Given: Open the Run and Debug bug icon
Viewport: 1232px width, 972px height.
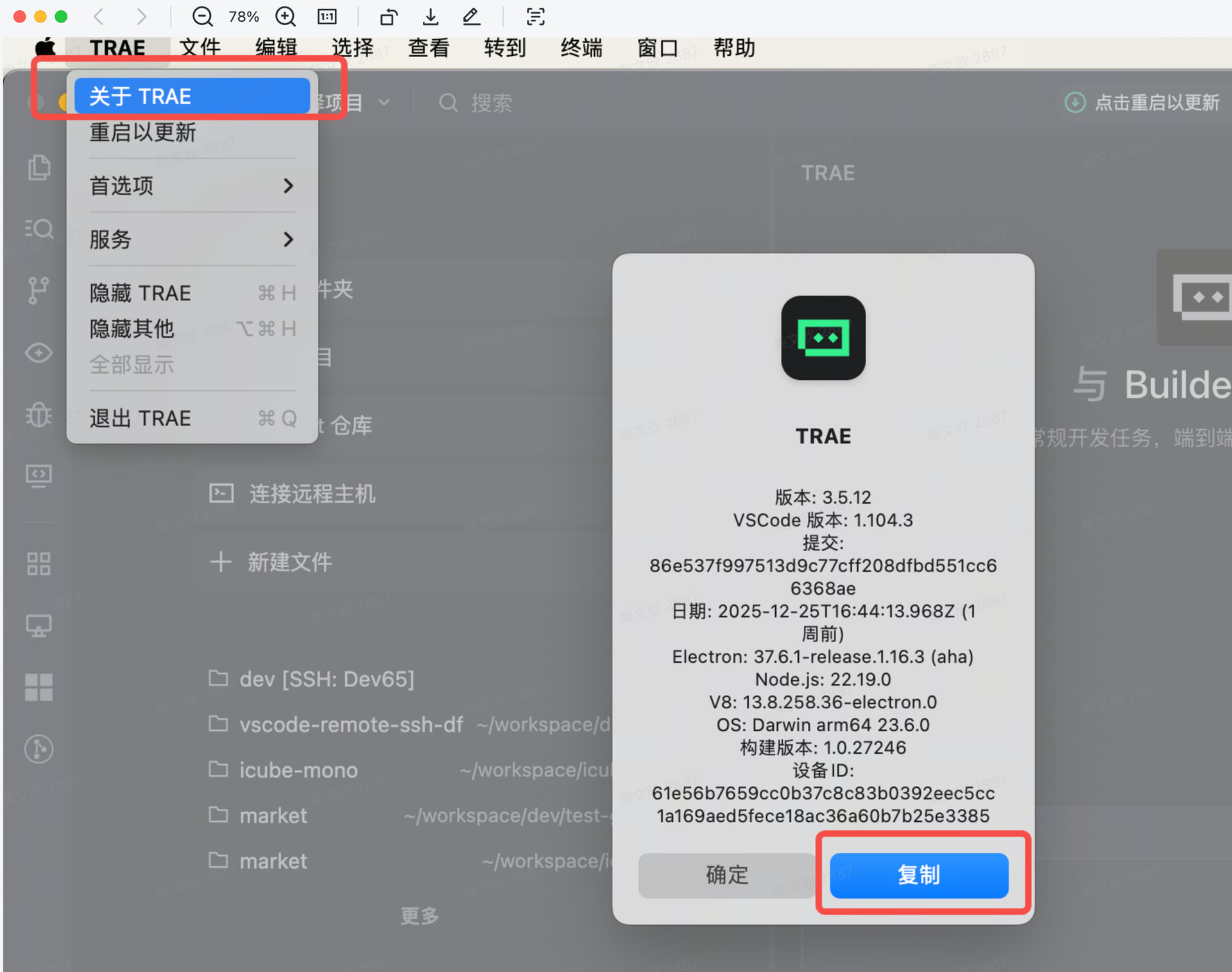Looking at the screenshot, I should click(x=38, y=414).
